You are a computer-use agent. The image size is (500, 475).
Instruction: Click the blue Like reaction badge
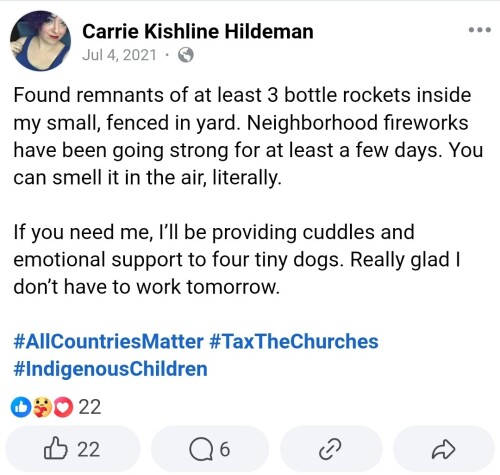tap(21, 407)
